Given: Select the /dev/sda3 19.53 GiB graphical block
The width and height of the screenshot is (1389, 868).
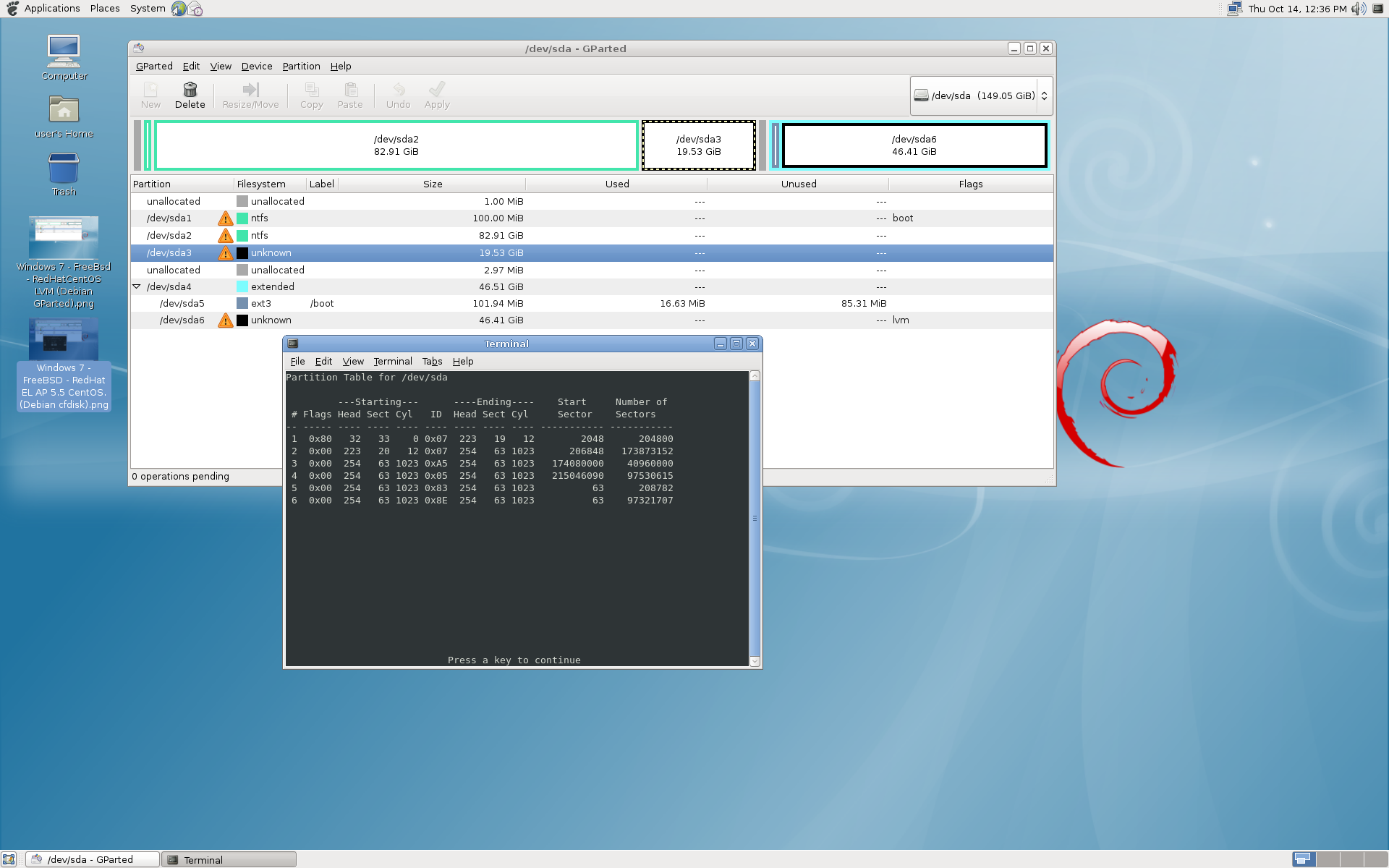Looking at the screenshot, I should pyautogui.click(x=699, y=145).
